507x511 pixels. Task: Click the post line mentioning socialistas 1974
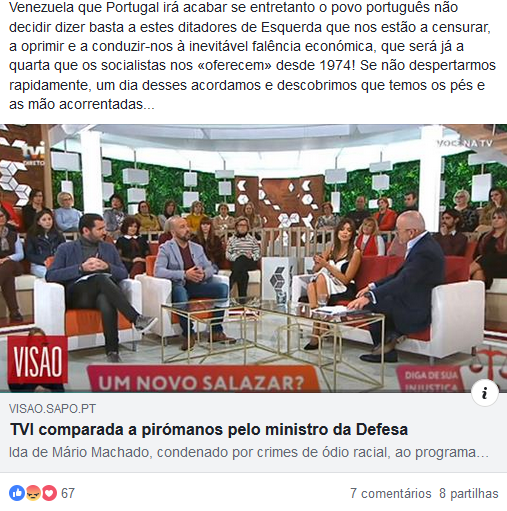pyautogui.click(x=252, y=65)
